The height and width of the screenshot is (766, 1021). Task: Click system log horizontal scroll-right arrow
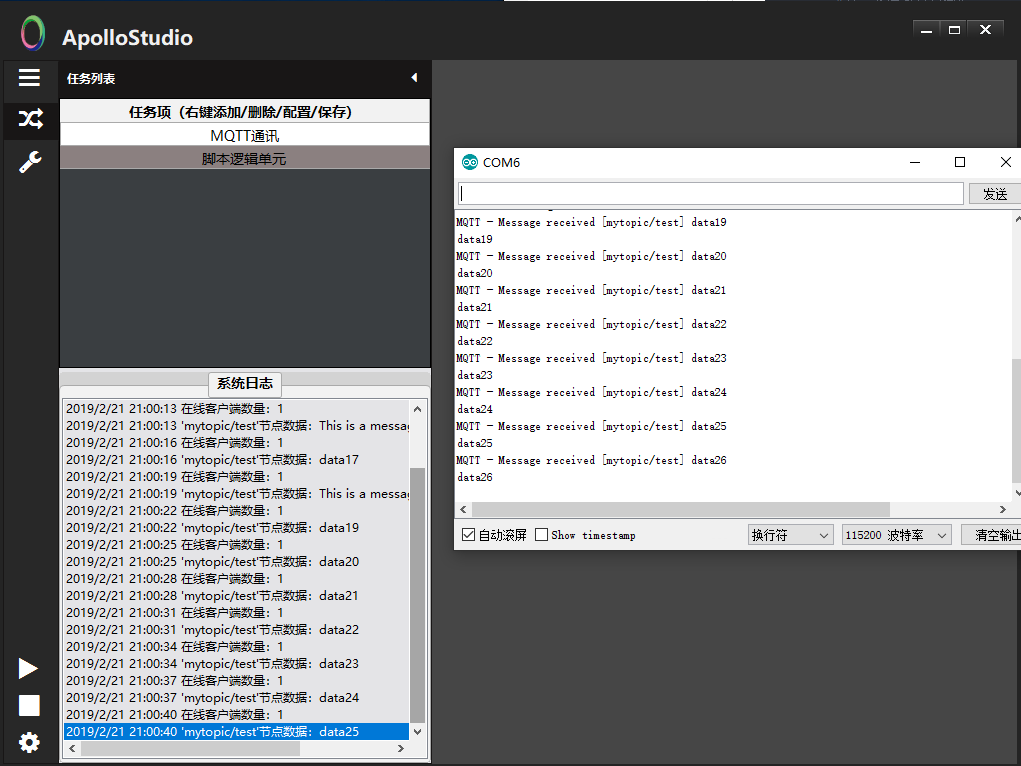pyautogui.click(x=400, y=748)
